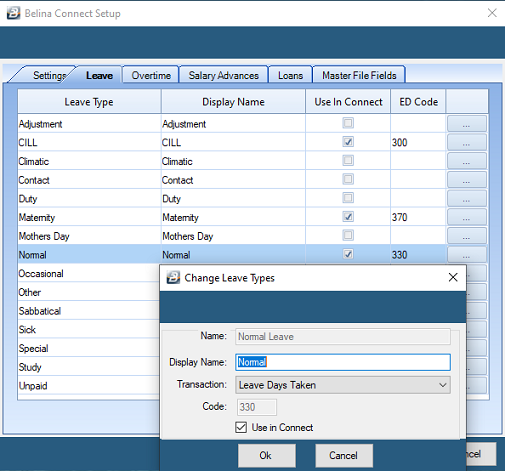Click ellipsis button for Mothers Day row
505x471 pixels.
pos(467,236)
